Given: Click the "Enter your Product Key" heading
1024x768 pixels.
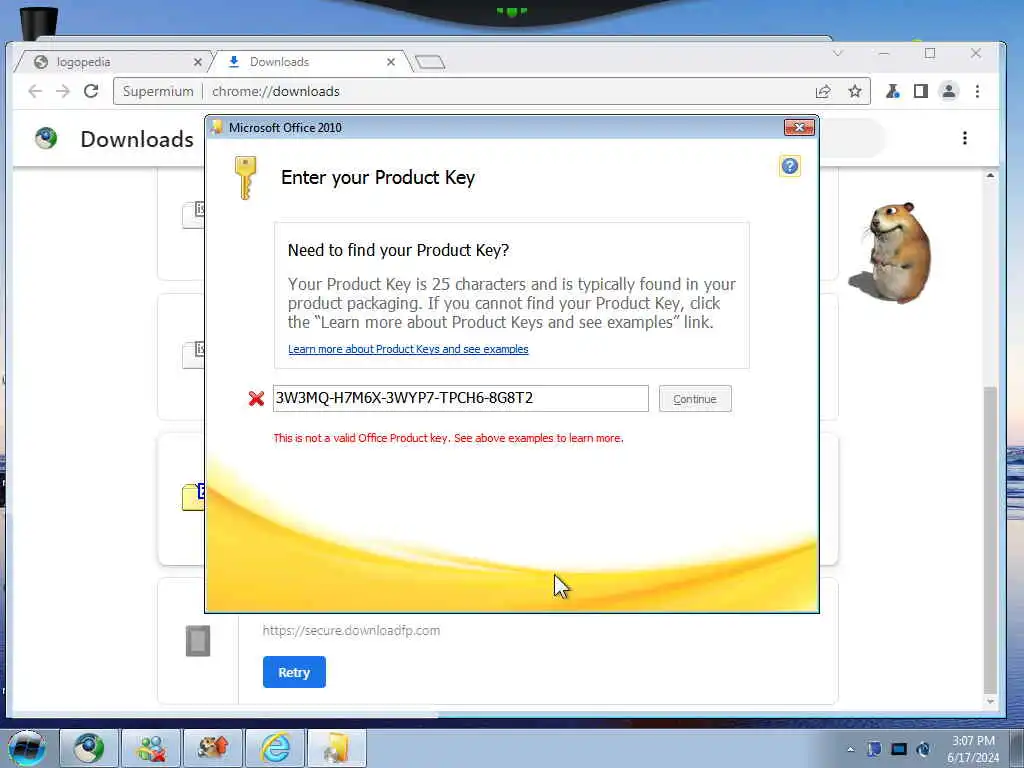Looking at the screenshot, I should pos(377,178).
